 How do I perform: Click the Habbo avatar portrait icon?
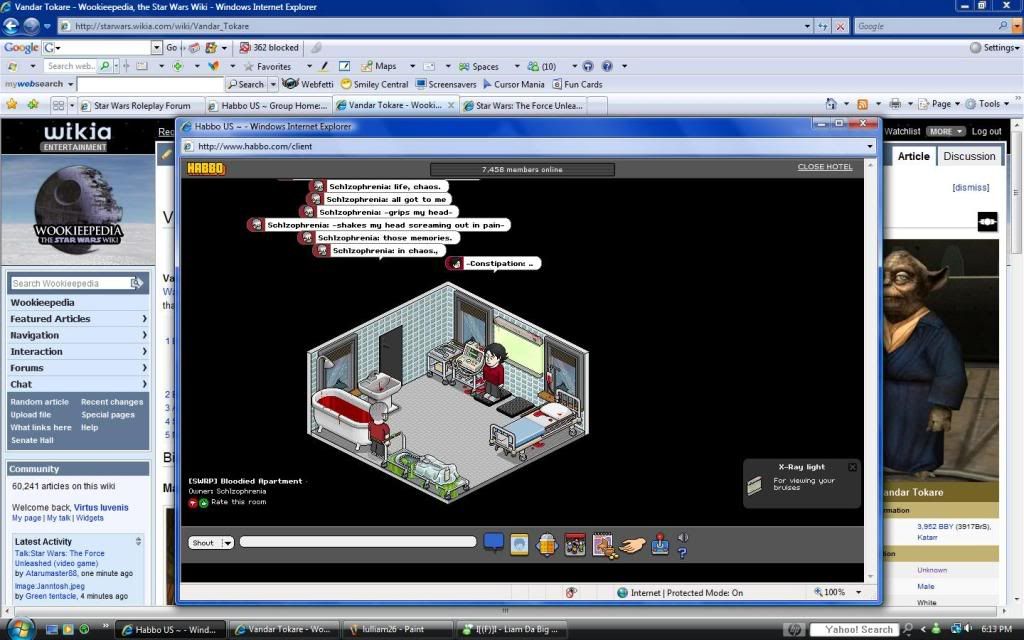click(x=520, y=544)
